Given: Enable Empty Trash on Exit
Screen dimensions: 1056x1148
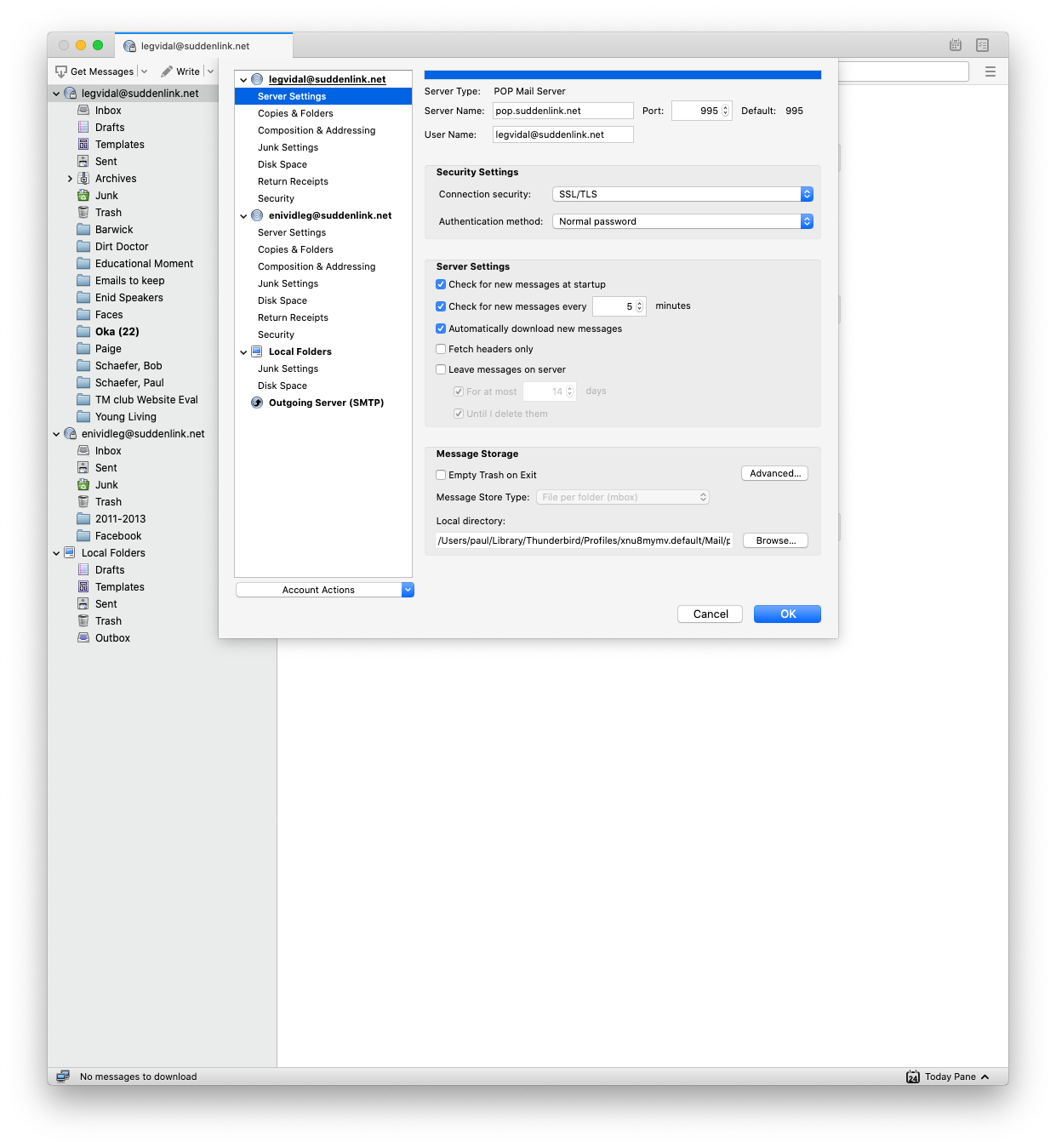Looking at the screenshot, I should (x=441, y=475).
